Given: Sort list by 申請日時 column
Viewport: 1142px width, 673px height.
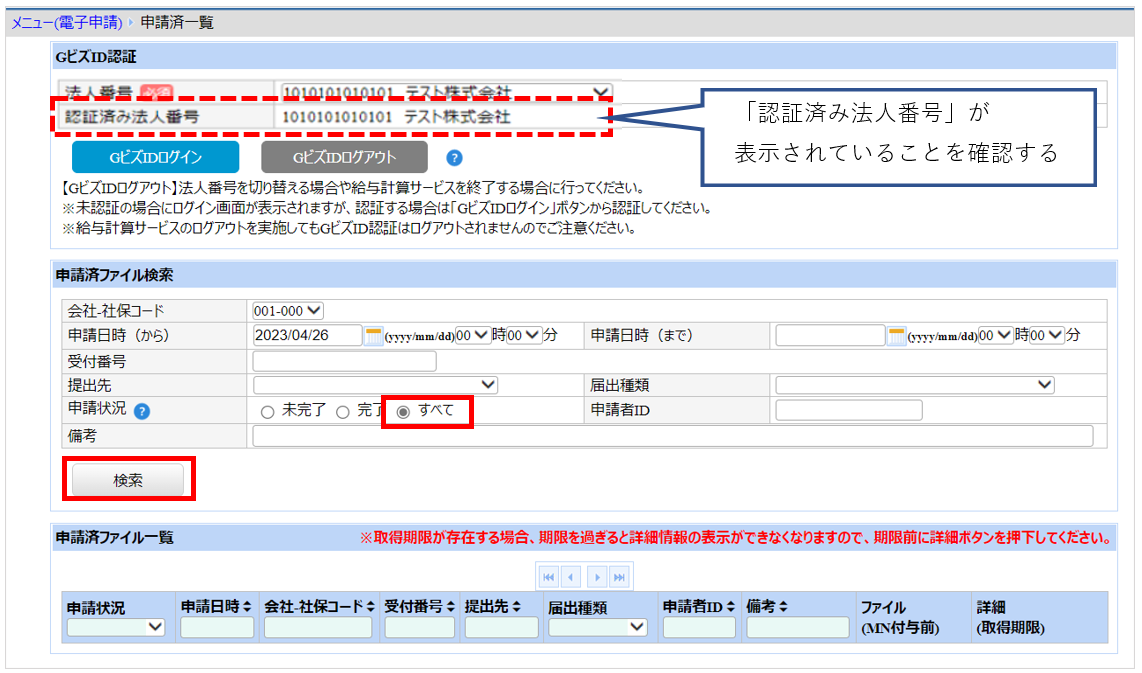Looking at the screenshot, I should click(x=247, y=607).
